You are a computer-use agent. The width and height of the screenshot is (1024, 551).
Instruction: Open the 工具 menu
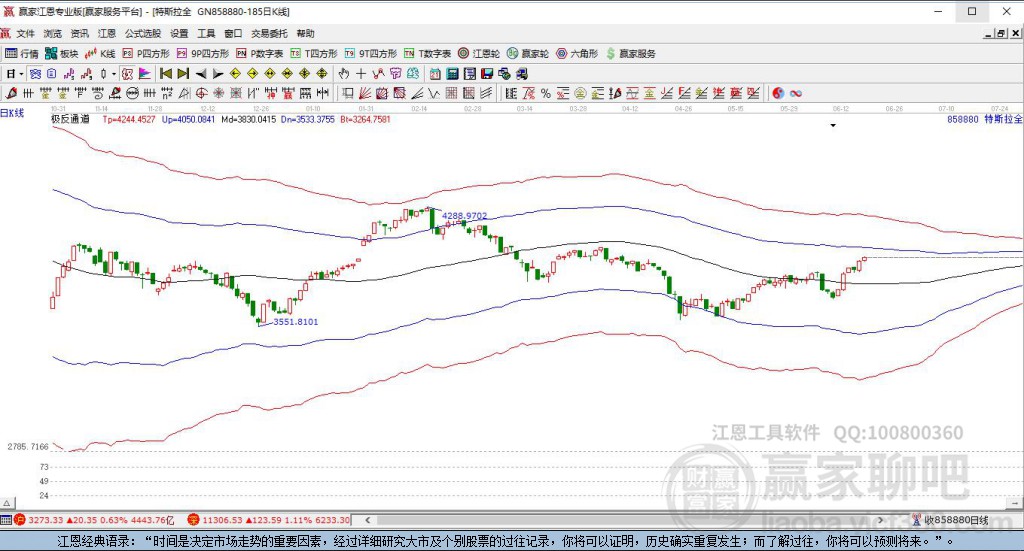pos(206,33)
